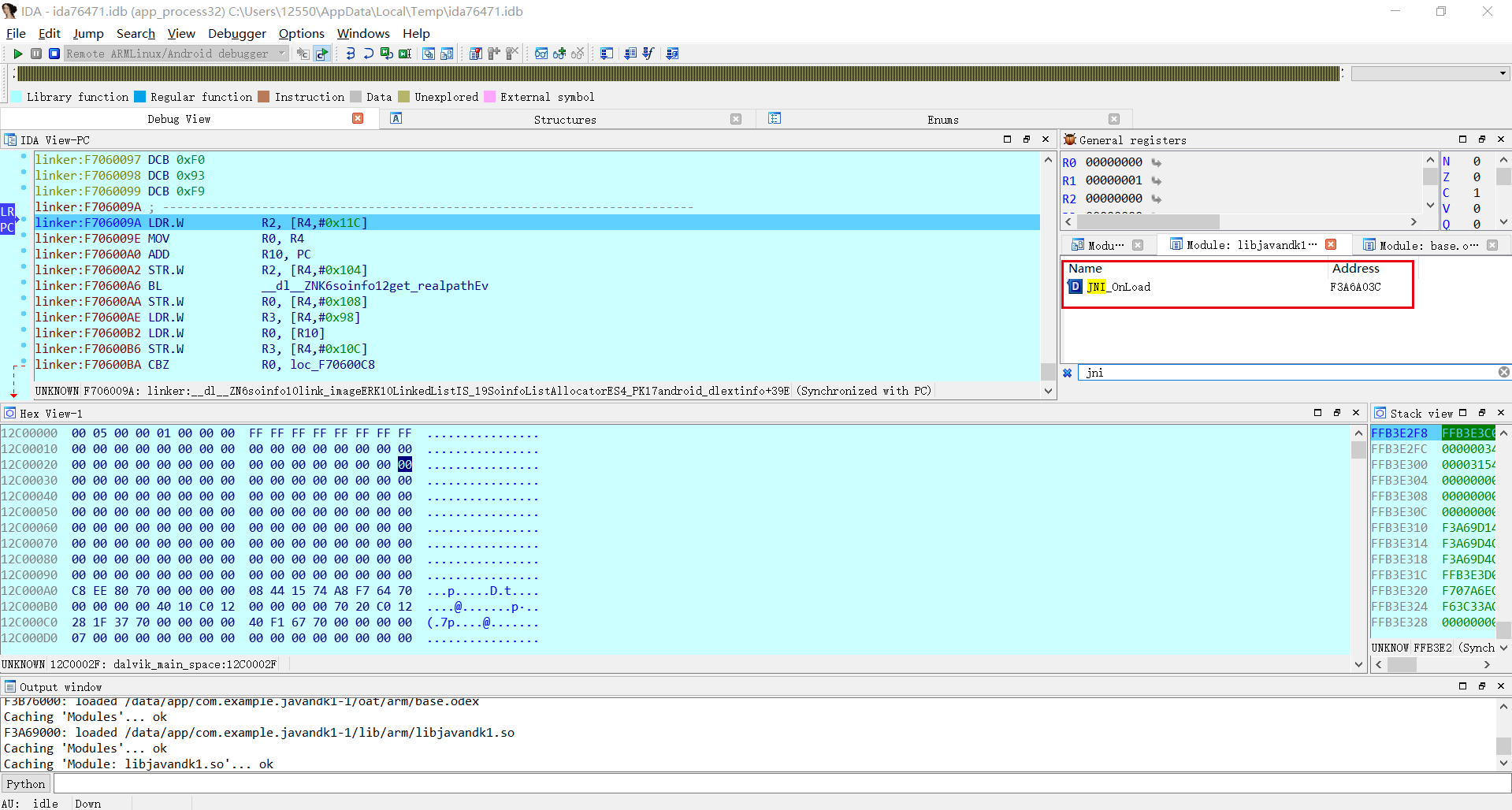Image resolution: width=1512 pixels, height=810 pixels.
Task: Select the LDR.W R2 instruction at F706009A
Action: click(x=536, y=223)
